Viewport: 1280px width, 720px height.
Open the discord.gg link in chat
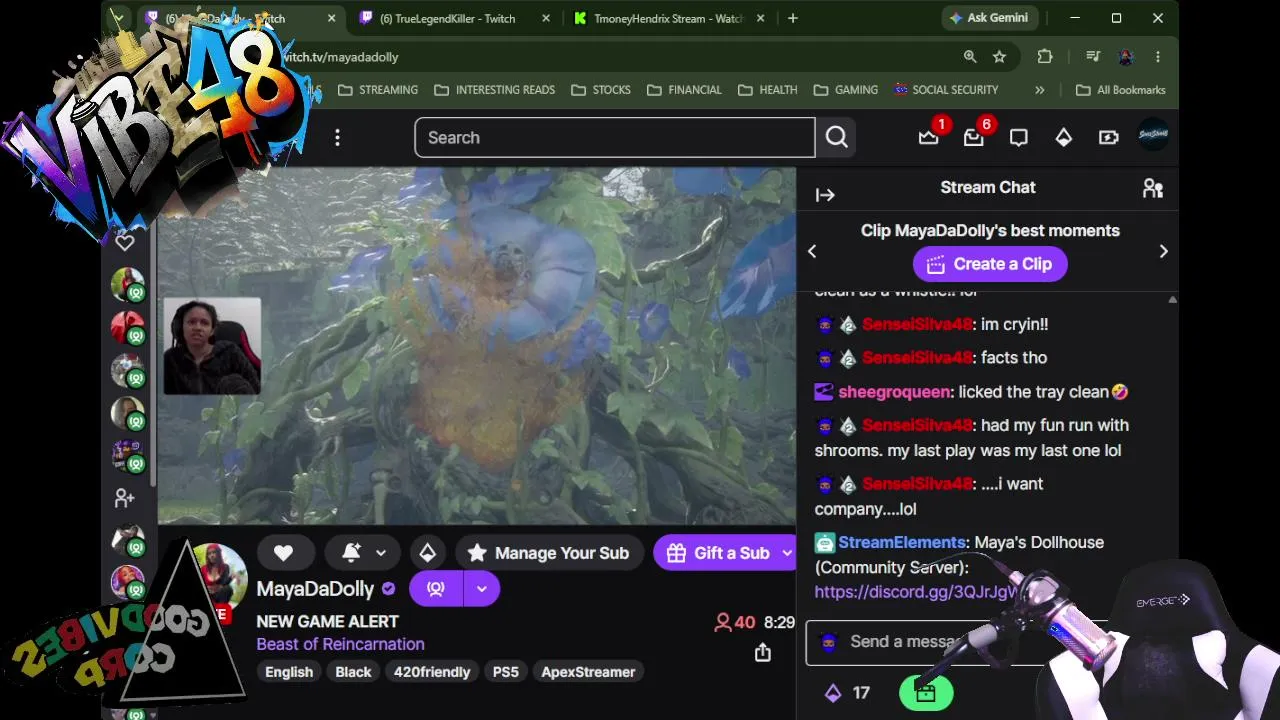[915, 592]
